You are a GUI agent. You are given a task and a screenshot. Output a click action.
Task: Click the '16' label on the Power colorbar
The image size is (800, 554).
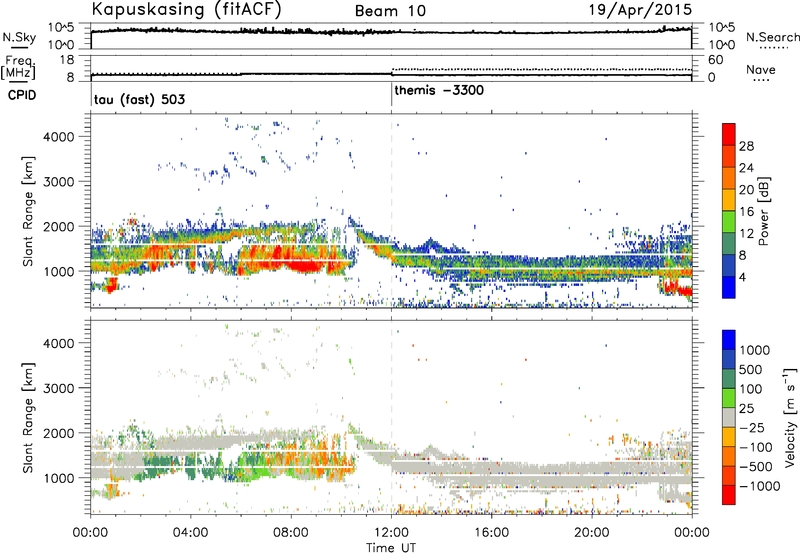(x=746, y=212)
